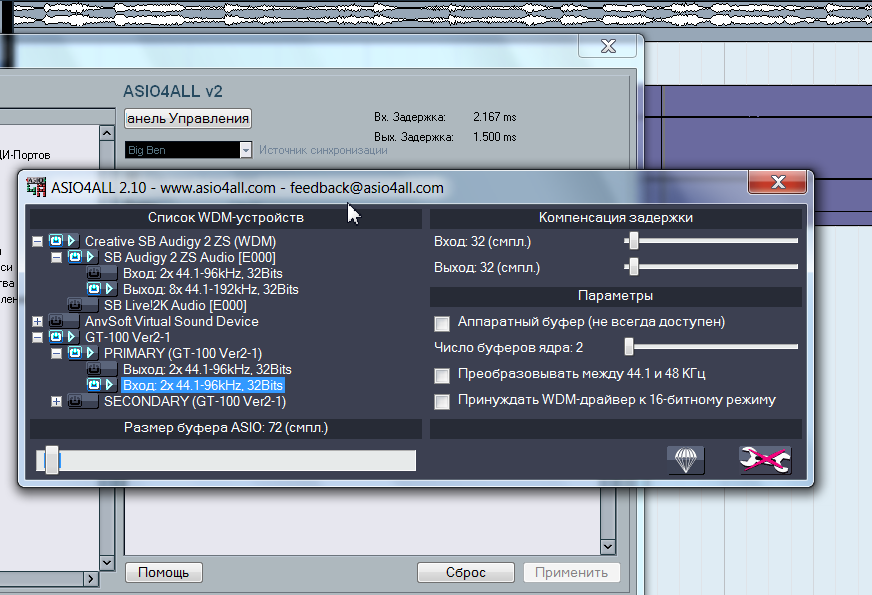Select SECONDARY (GT-100 Ver2-1) item
Image resolution: width=872 pixels, height=595 pixels.
pyautogui.click(x=195, y=401)
